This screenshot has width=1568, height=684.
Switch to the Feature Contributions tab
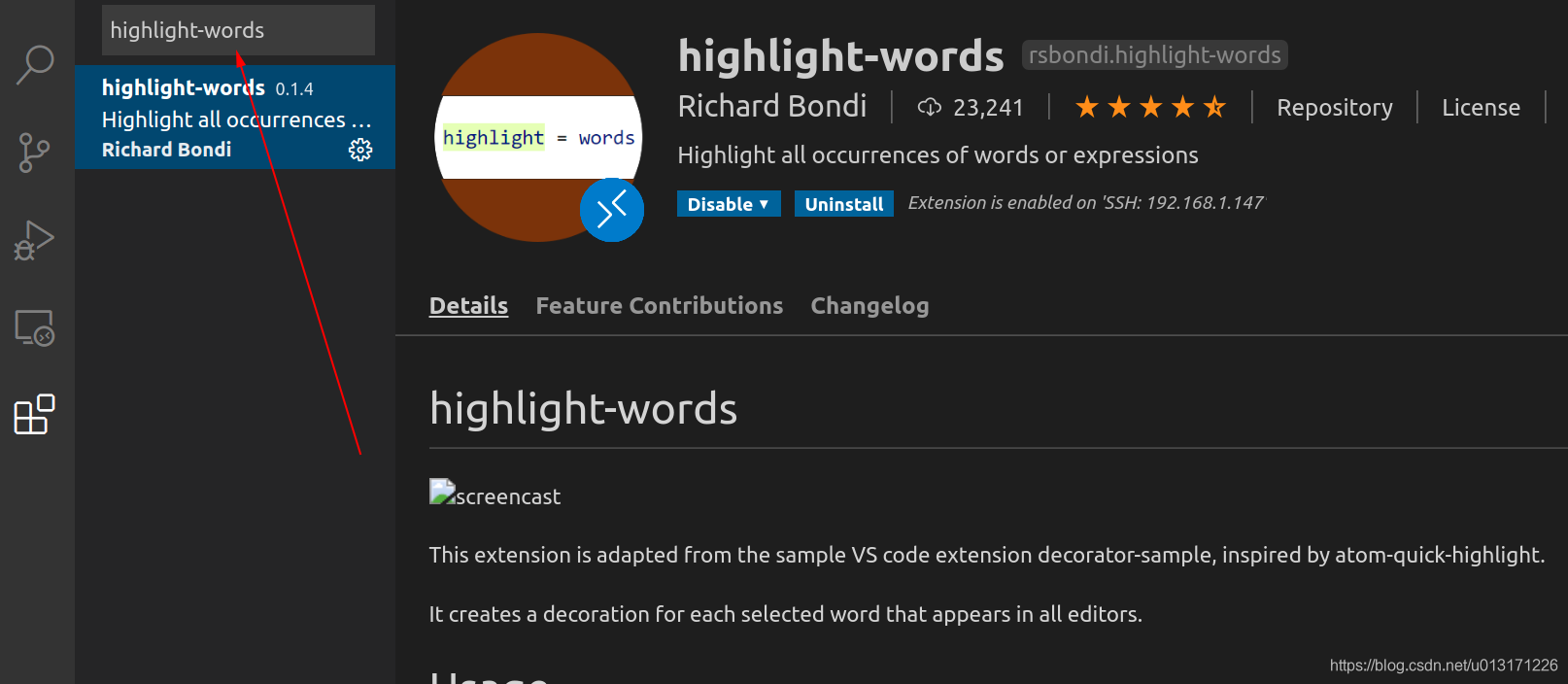(x=660, y=306)
